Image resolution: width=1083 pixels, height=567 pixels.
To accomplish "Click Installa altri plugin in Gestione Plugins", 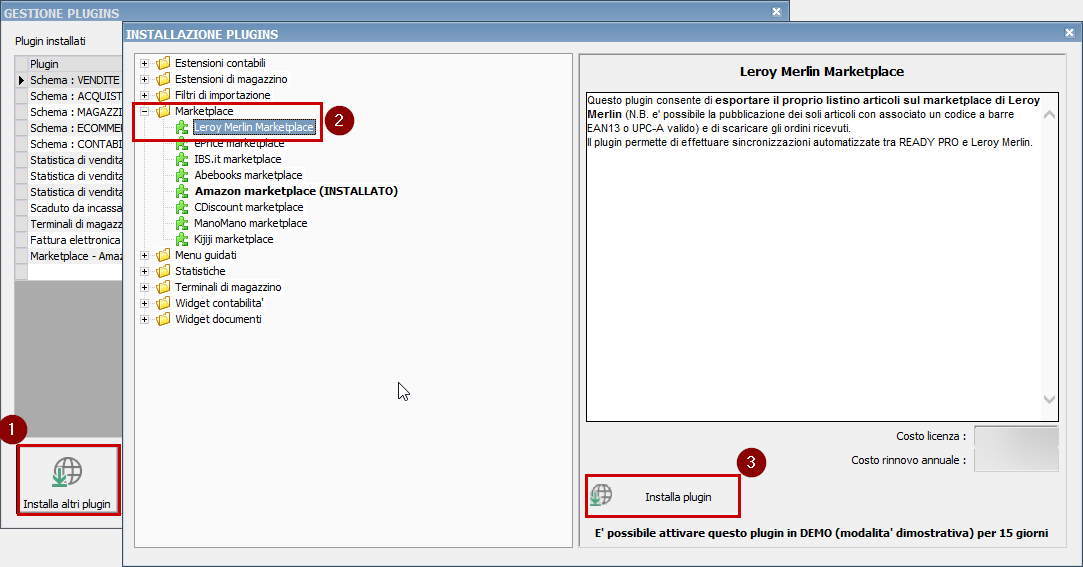I will pyautogui.click(x=68, y=480).
